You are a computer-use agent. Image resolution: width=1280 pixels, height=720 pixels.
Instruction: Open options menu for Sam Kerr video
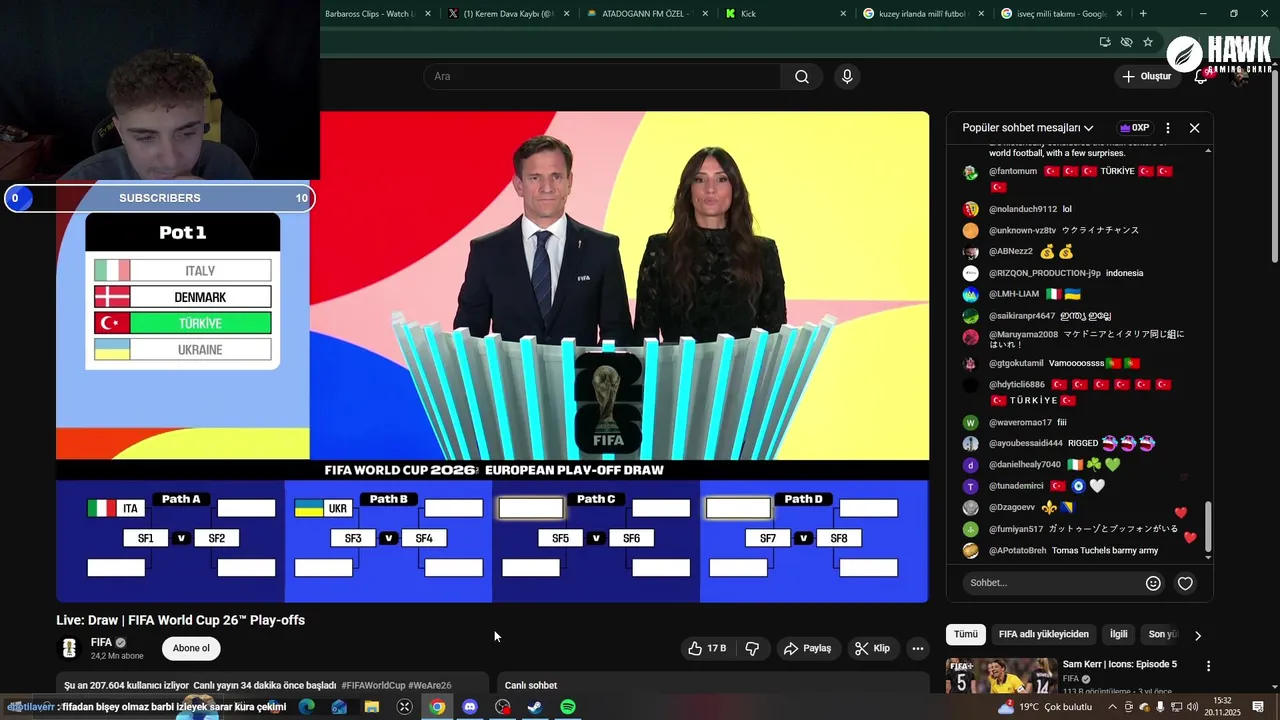tap(1208, 666)
